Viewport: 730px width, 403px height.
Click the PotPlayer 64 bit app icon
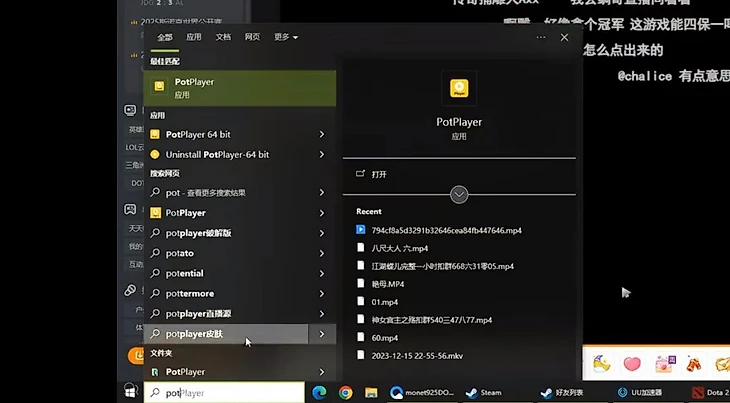pos(155,134)
